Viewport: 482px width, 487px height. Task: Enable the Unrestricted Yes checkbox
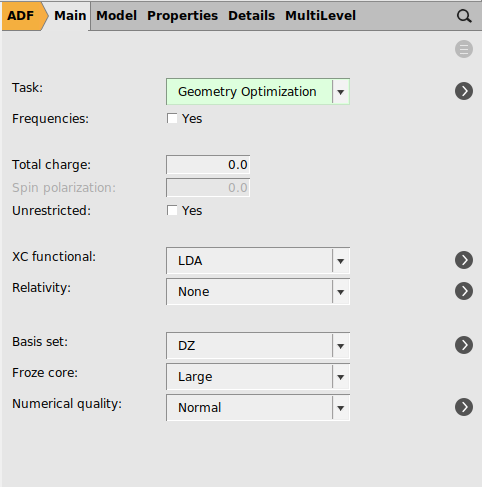point(172,210)
